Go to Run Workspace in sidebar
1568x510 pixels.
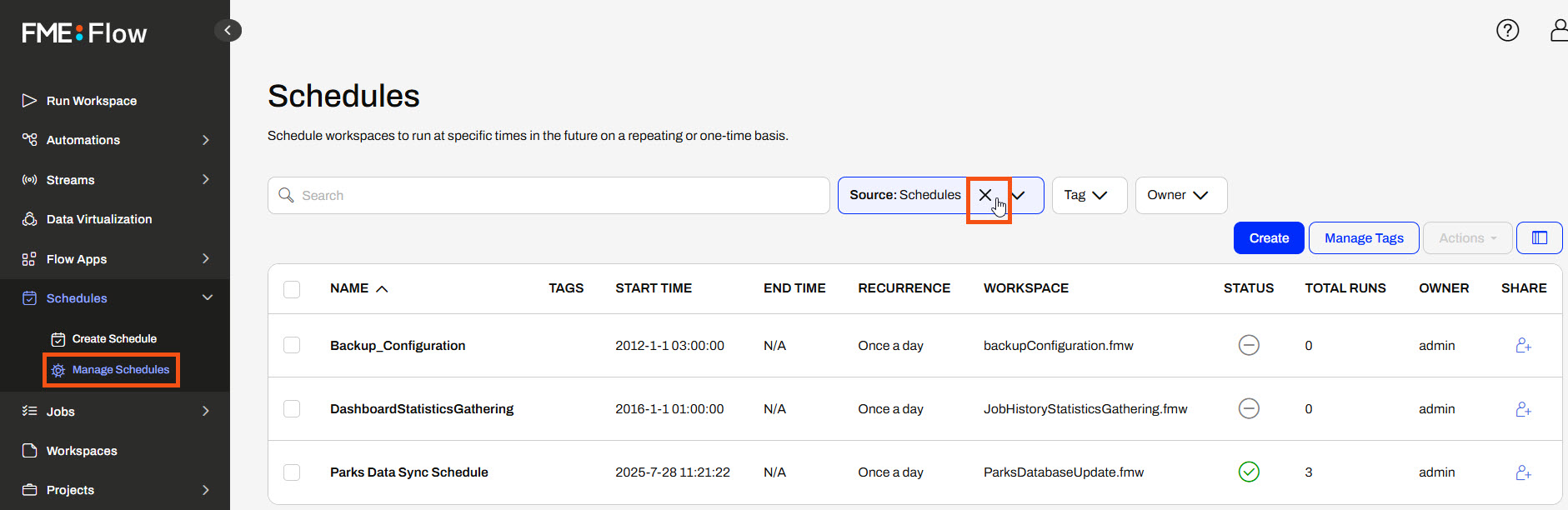click(x=92, y=101)
